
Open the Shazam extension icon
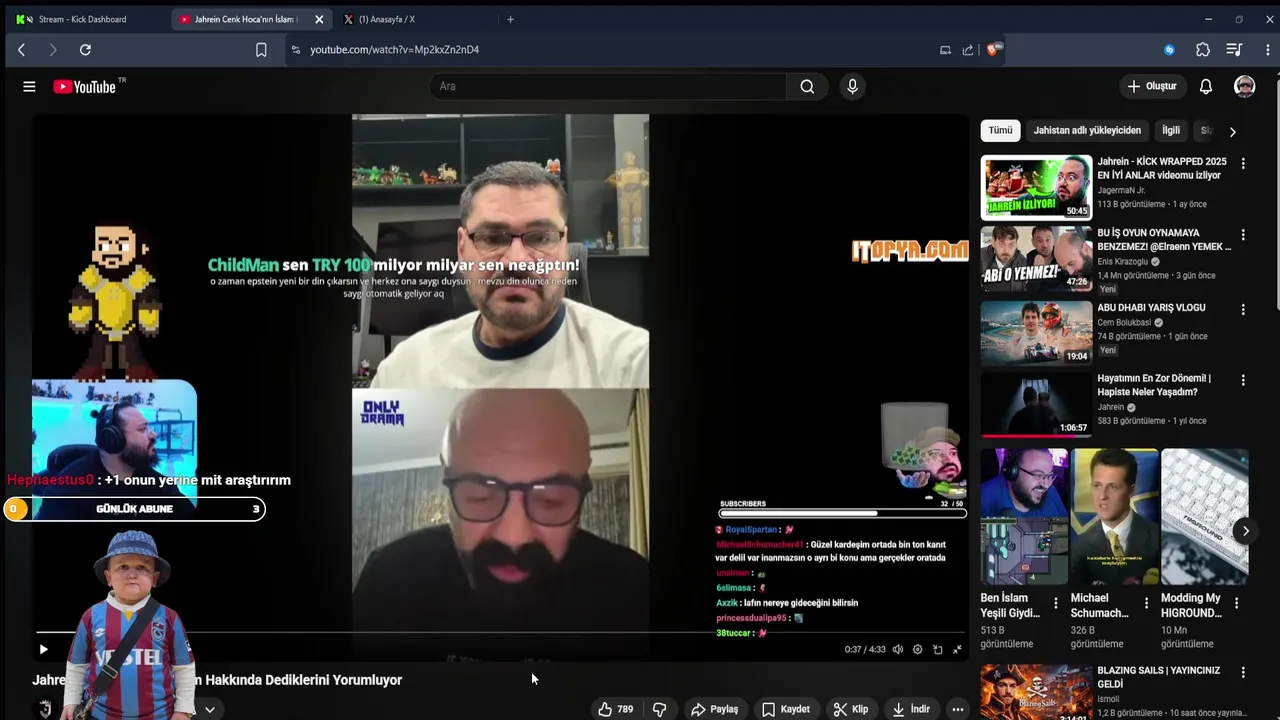[x=1169, y=49]
